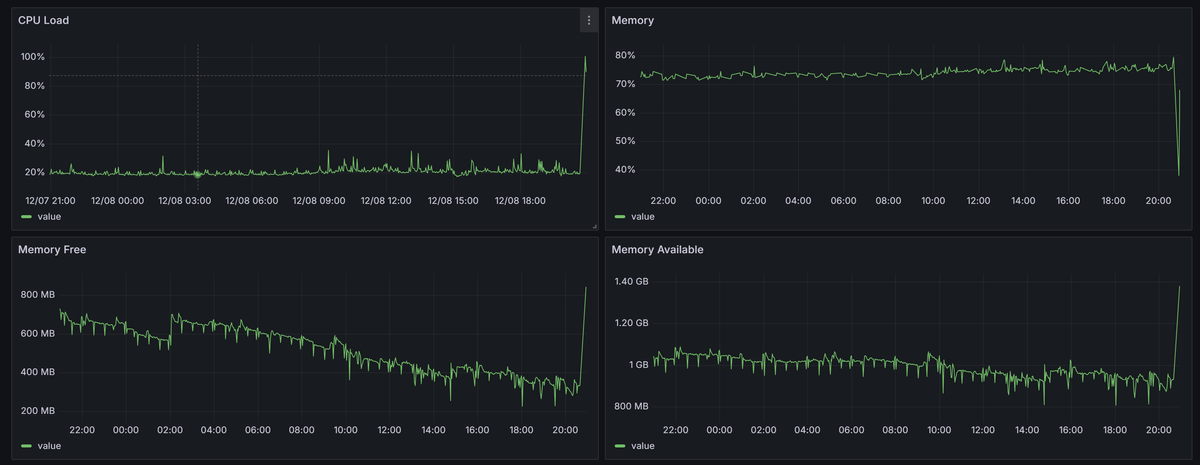Click the '200 MB' label in Memory Free panel
1200x465 pixels.
pyautogui.click(x=37, y=411)
